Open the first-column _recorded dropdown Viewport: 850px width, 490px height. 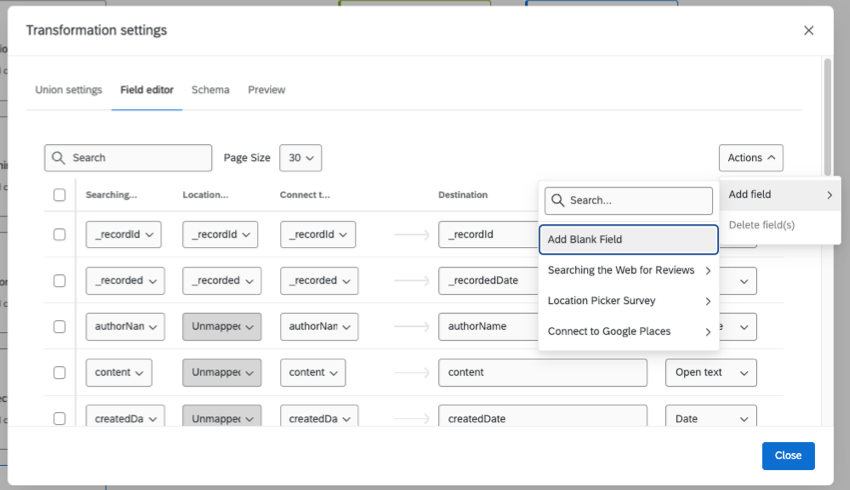click(x=125, y=280)
